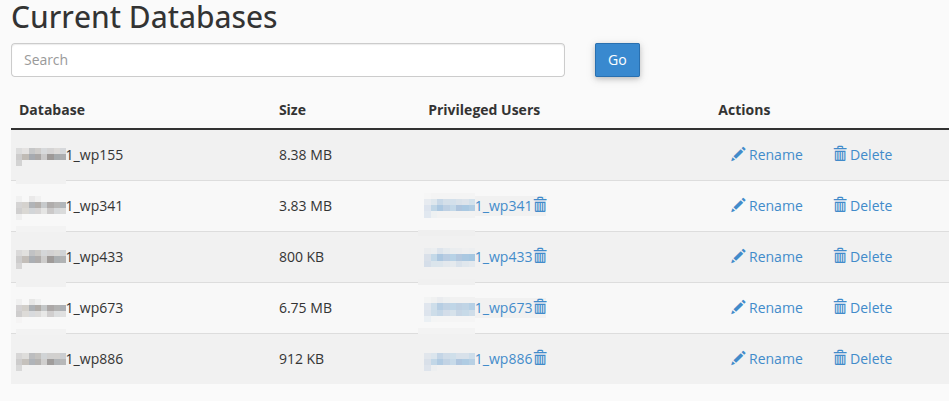Click the trash icon beside privileged user 1_wp341
The image size is (949, 401).
(x=540, y=206)
